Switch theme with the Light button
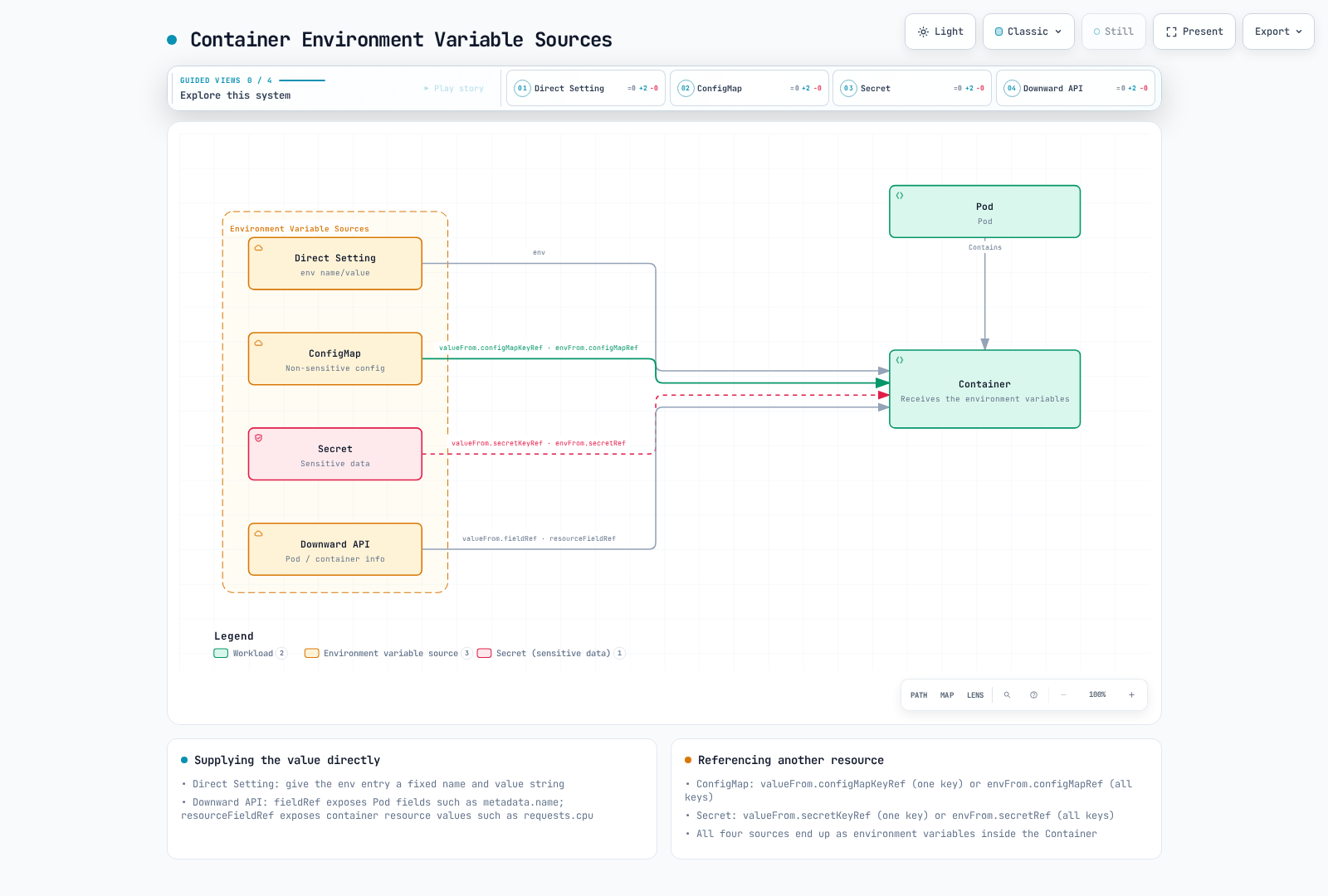 [x=940, y=32]
